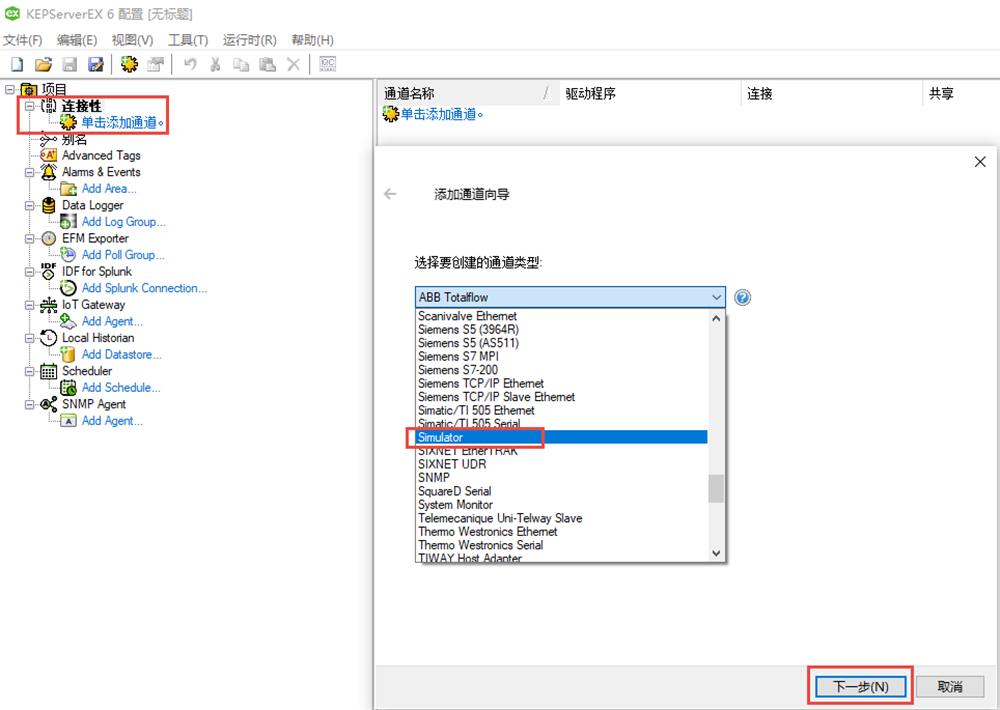Collapse the Data Logger node
Image resolution: width=1000 pixels, height=710 pixels.
pyautogui.click(x=29, y=205)
